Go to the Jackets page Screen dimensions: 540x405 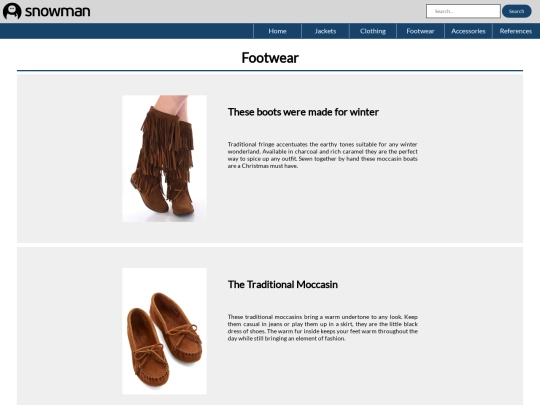point(325,31)
